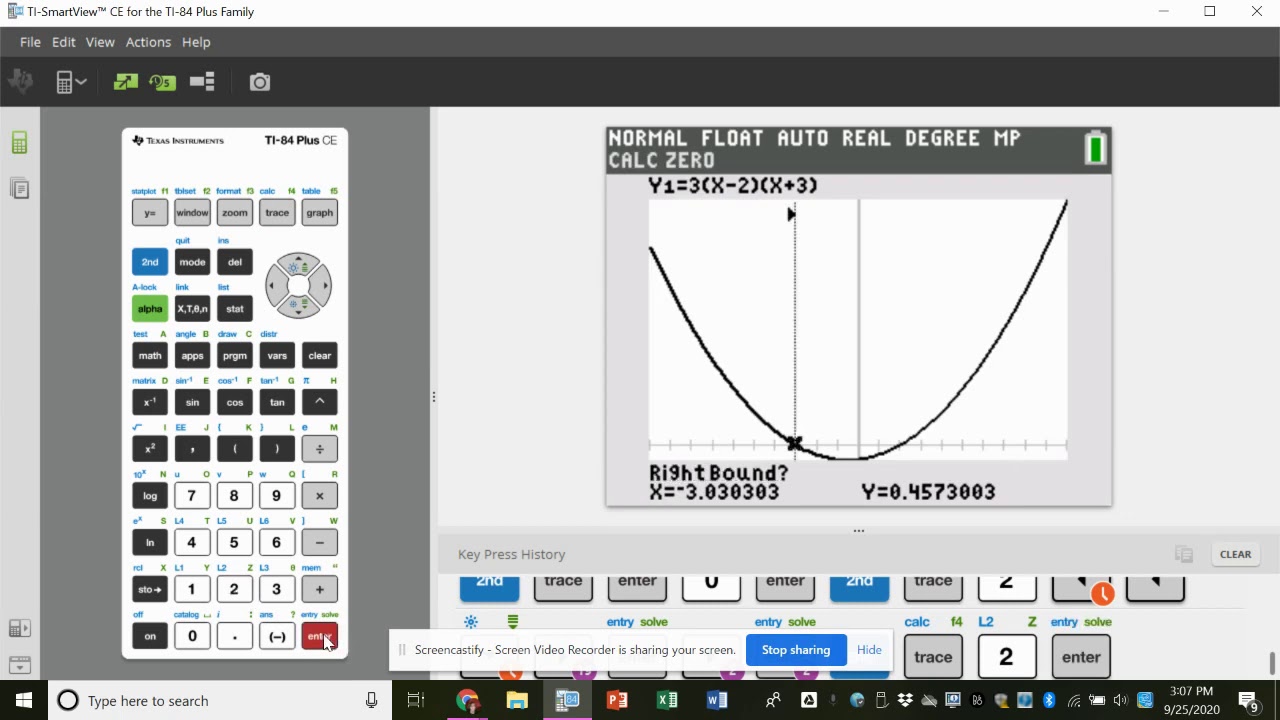Click the down arrow on the calculator keypad
This screenshot has height=720, width=1280.
pyautogui.click(x=298, y=308)
